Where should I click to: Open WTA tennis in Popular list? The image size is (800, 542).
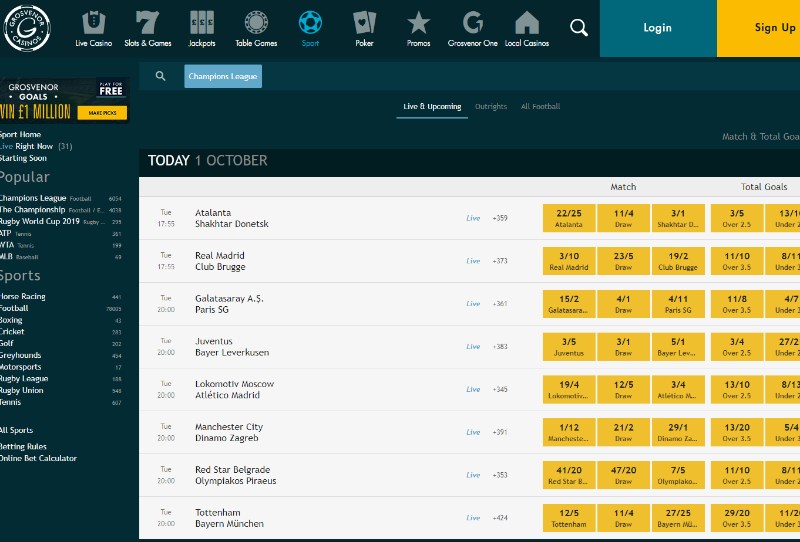[61, 245]
